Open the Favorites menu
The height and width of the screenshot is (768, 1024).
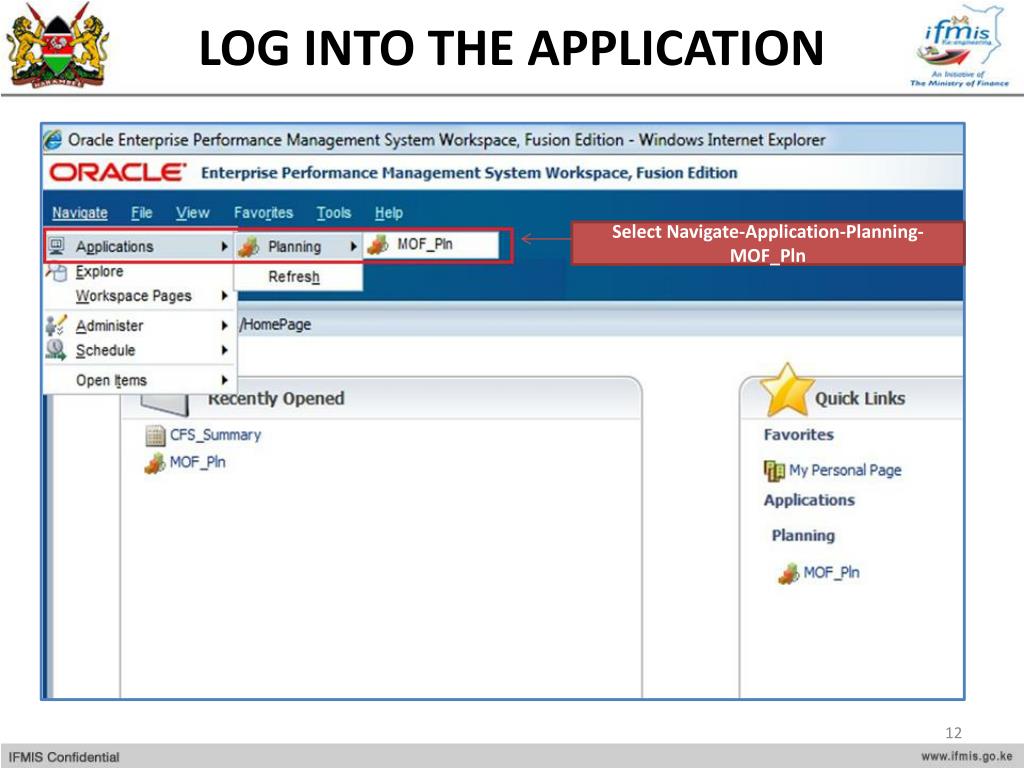click(263, 213)
